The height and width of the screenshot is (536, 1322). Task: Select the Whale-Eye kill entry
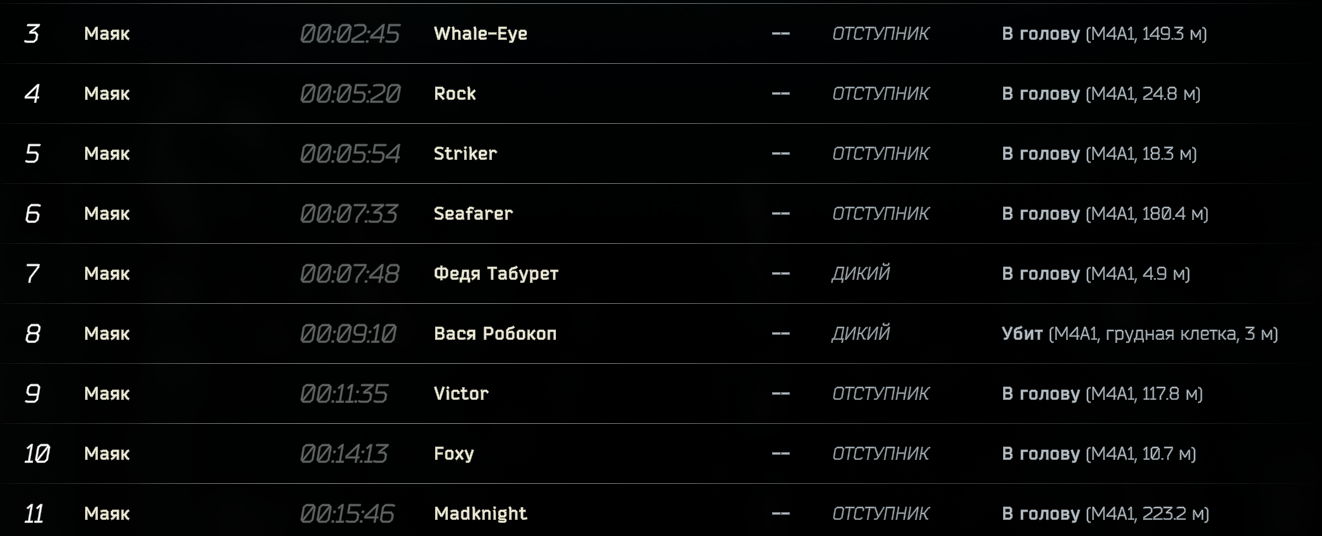(x=480, y=34)
